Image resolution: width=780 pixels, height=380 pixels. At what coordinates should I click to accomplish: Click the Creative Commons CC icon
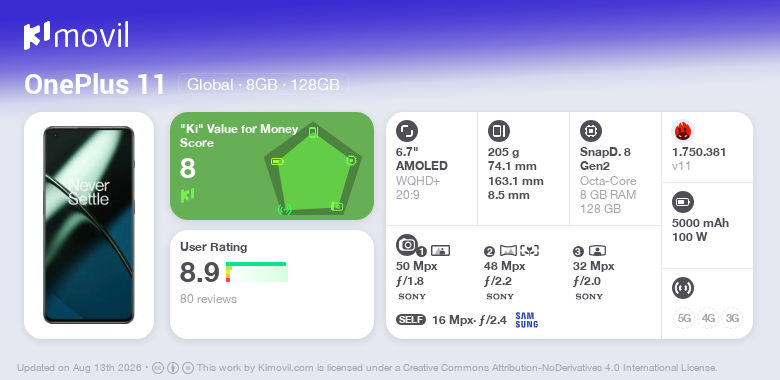158,368
